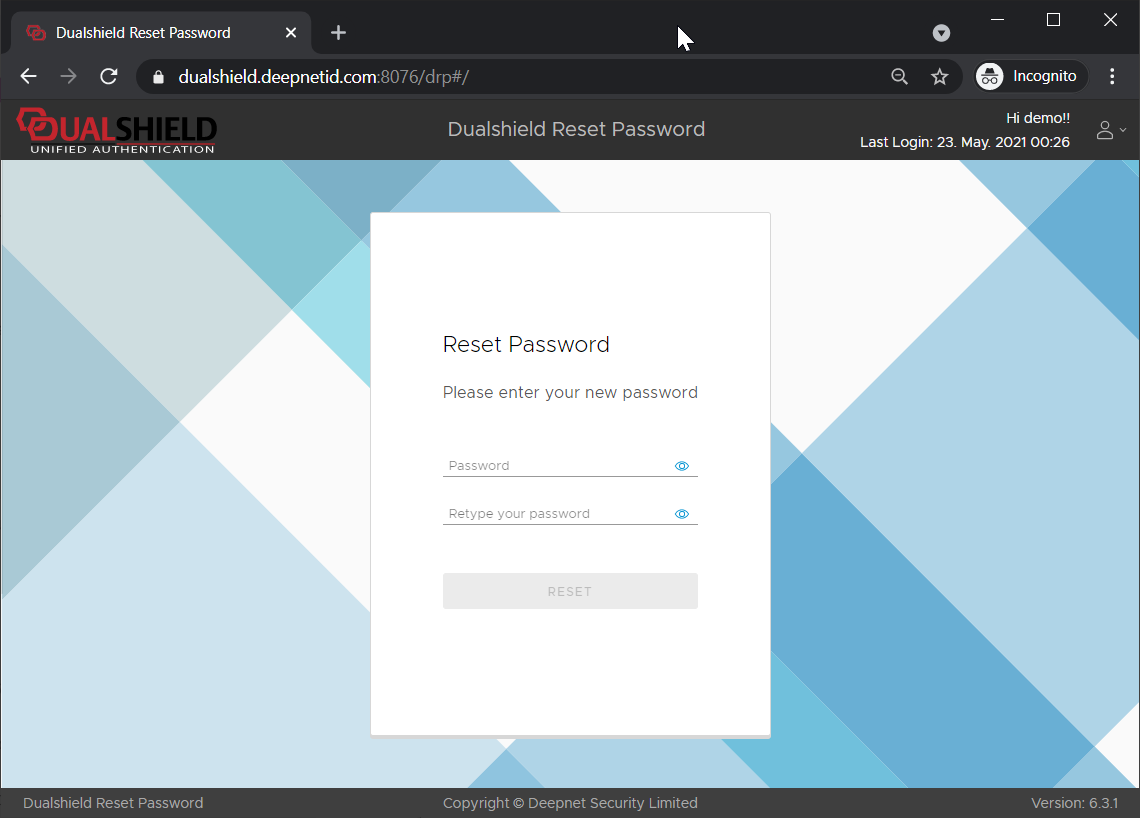
Task: Open the zoom magnifier control
Action: click(x=899, y=76)
